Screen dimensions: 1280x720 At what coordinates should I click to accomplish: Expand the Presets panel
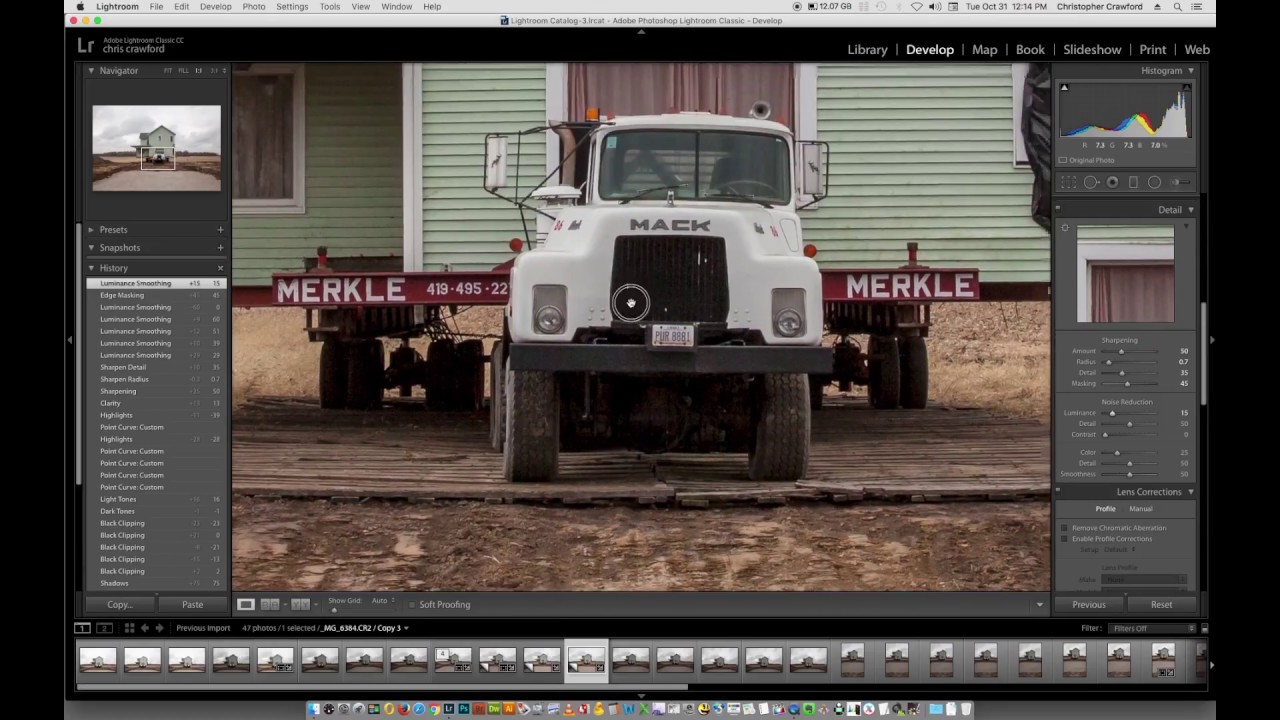coord(91,230)
